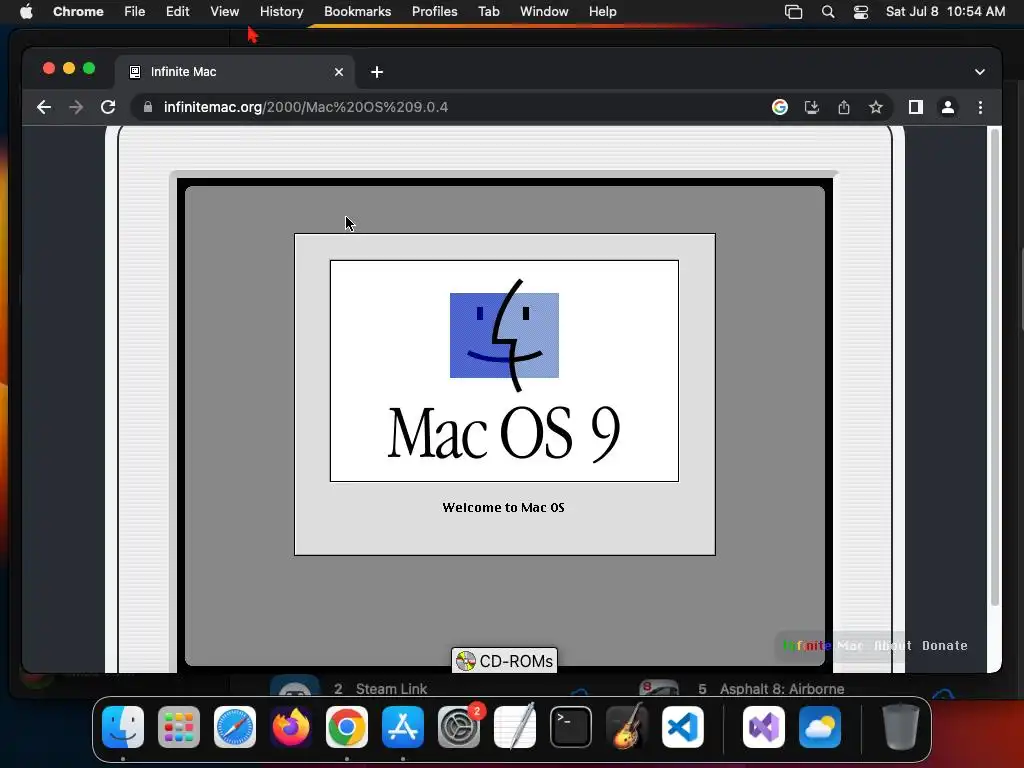Click the browser forward arrow
Viewport: 1024px width, 768px height.
click(x=76, y=107)
